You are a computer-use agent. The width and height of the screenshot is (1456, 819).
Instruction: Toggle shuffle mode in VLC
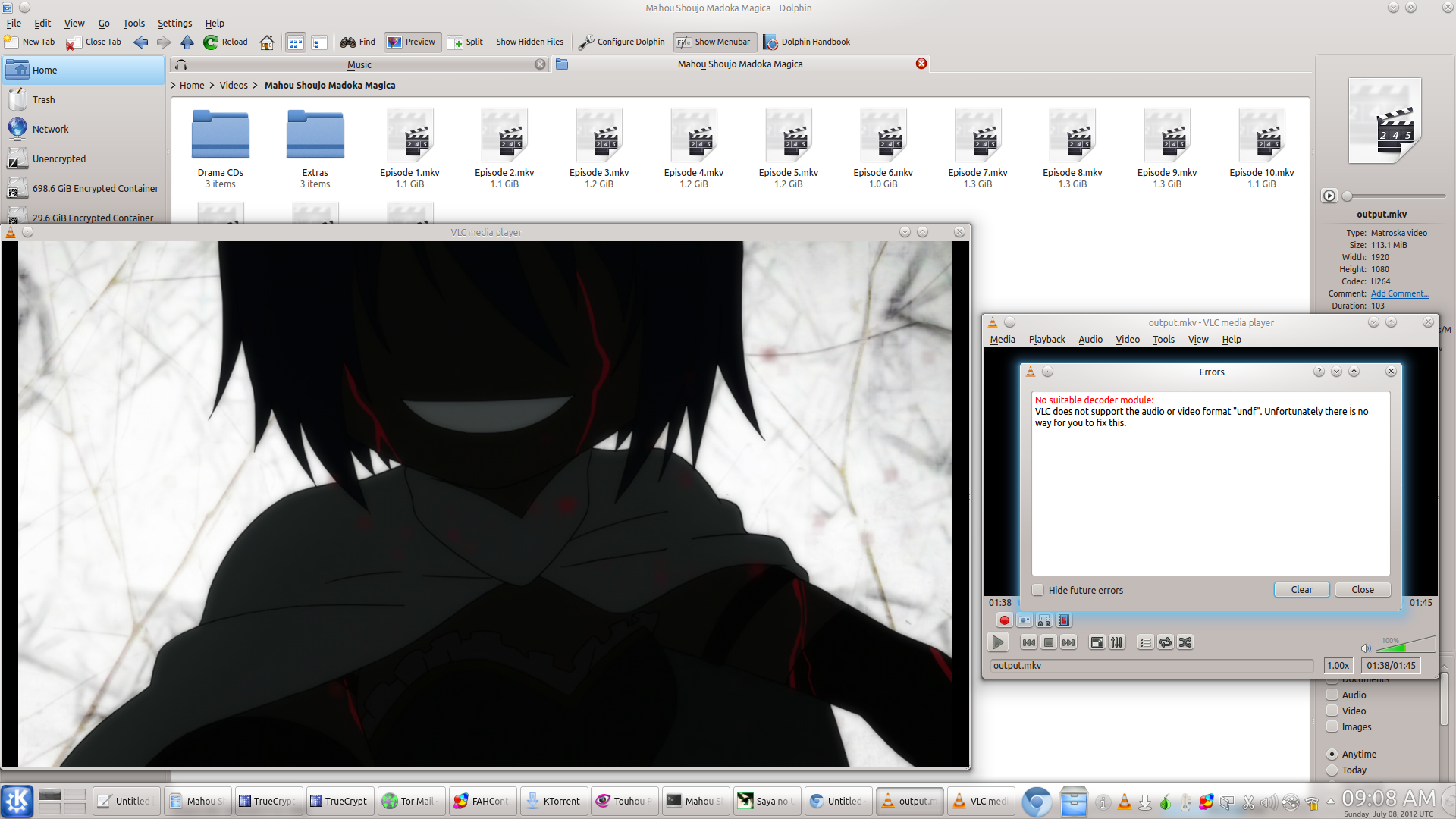[1185, 642]
